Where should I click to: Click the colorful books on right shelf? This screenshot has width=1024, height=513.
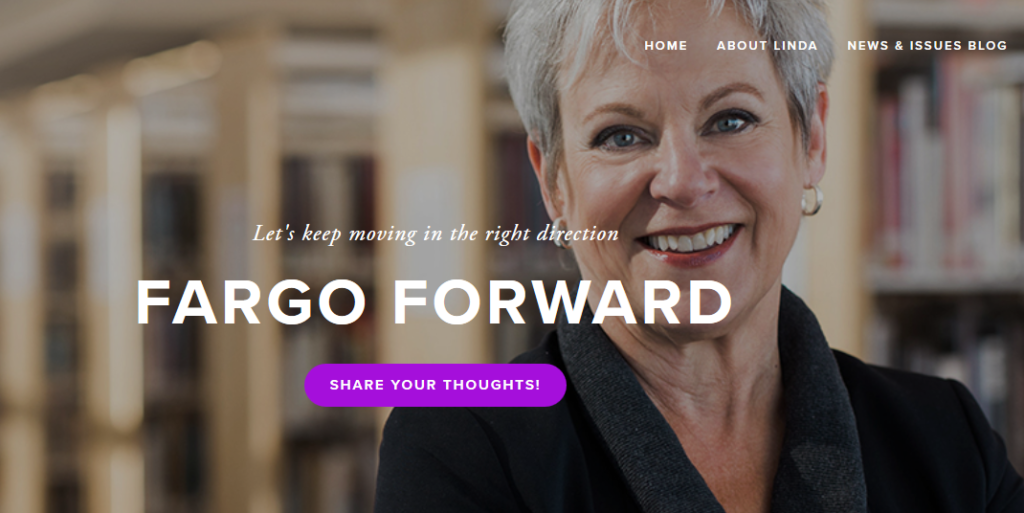click(x=947, y=163)
